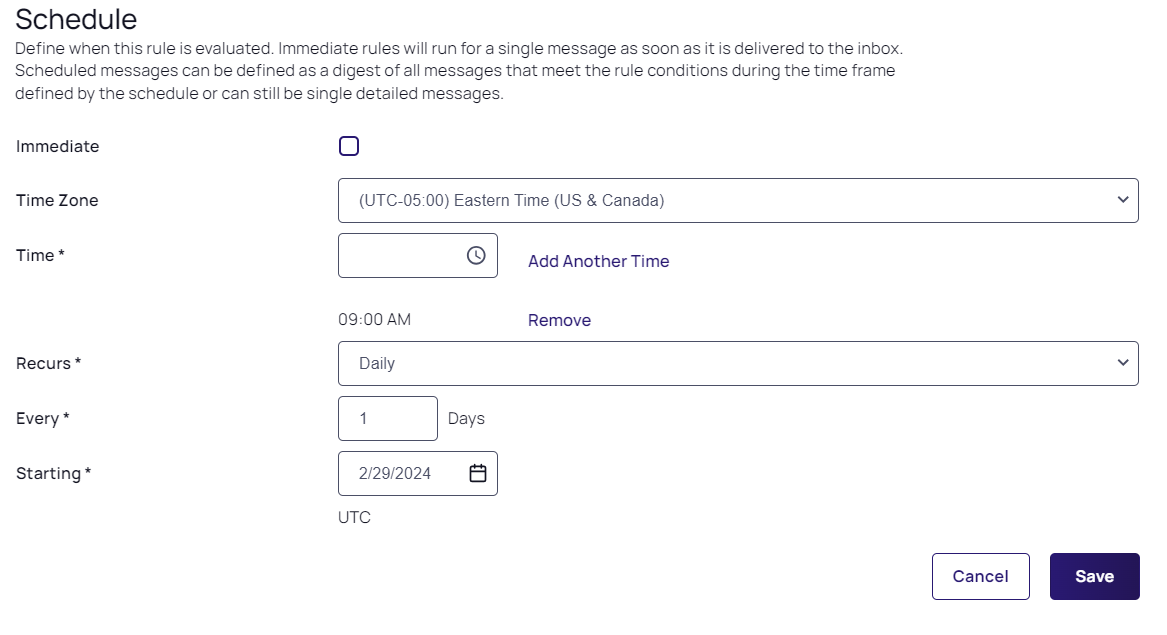The width and height of the screenshot is (1167, 635).
Task: Focus the Every days number field
Action: [387, 419]
